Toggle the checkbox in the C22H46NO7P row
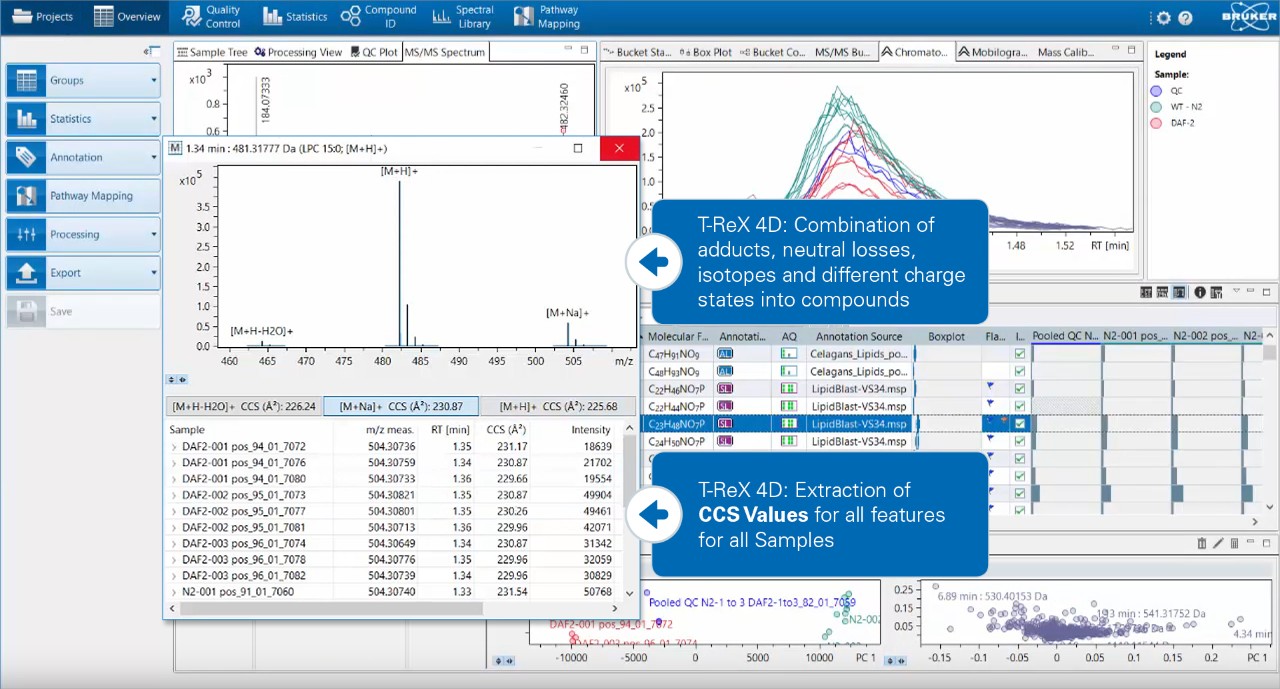The width and height of the screenshot is (1280, 689). [1019, 389]
